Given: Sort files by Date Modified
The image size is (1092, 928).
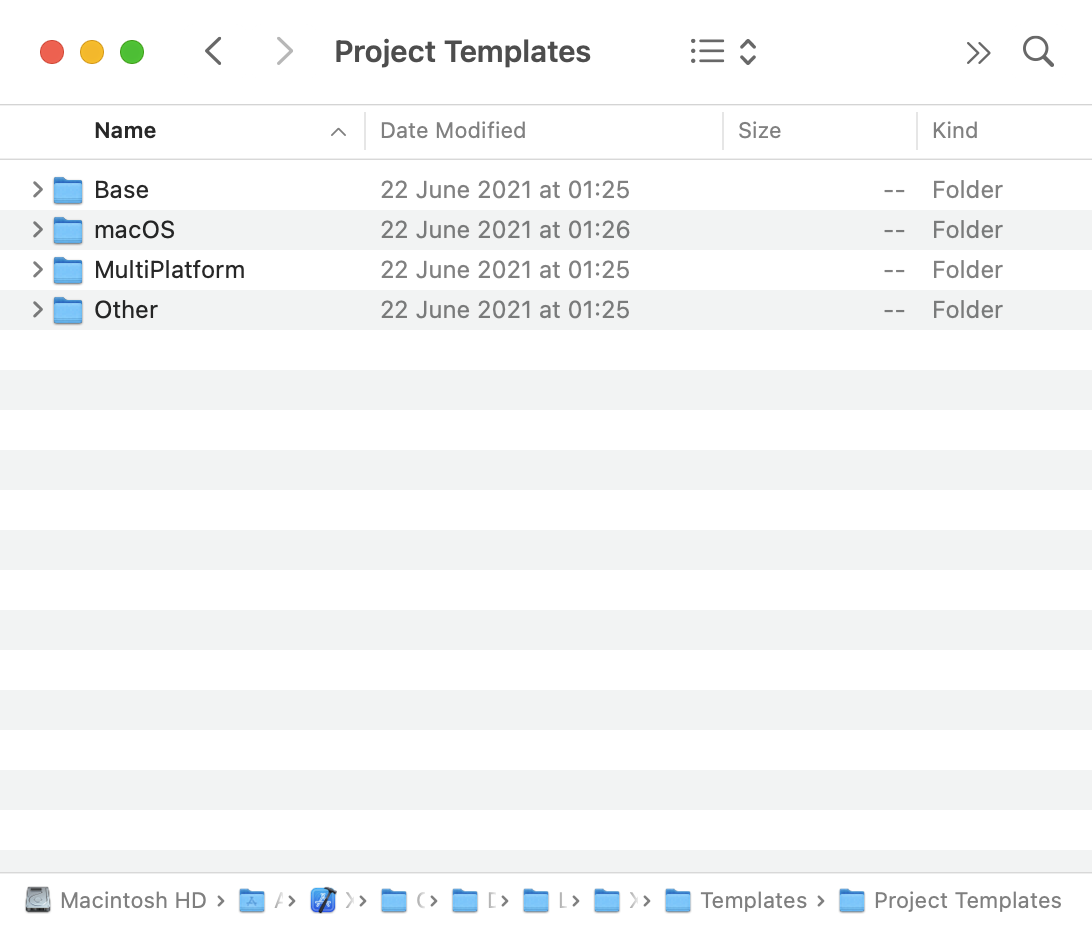Looking at the screenshot, I should coord(451,131).
